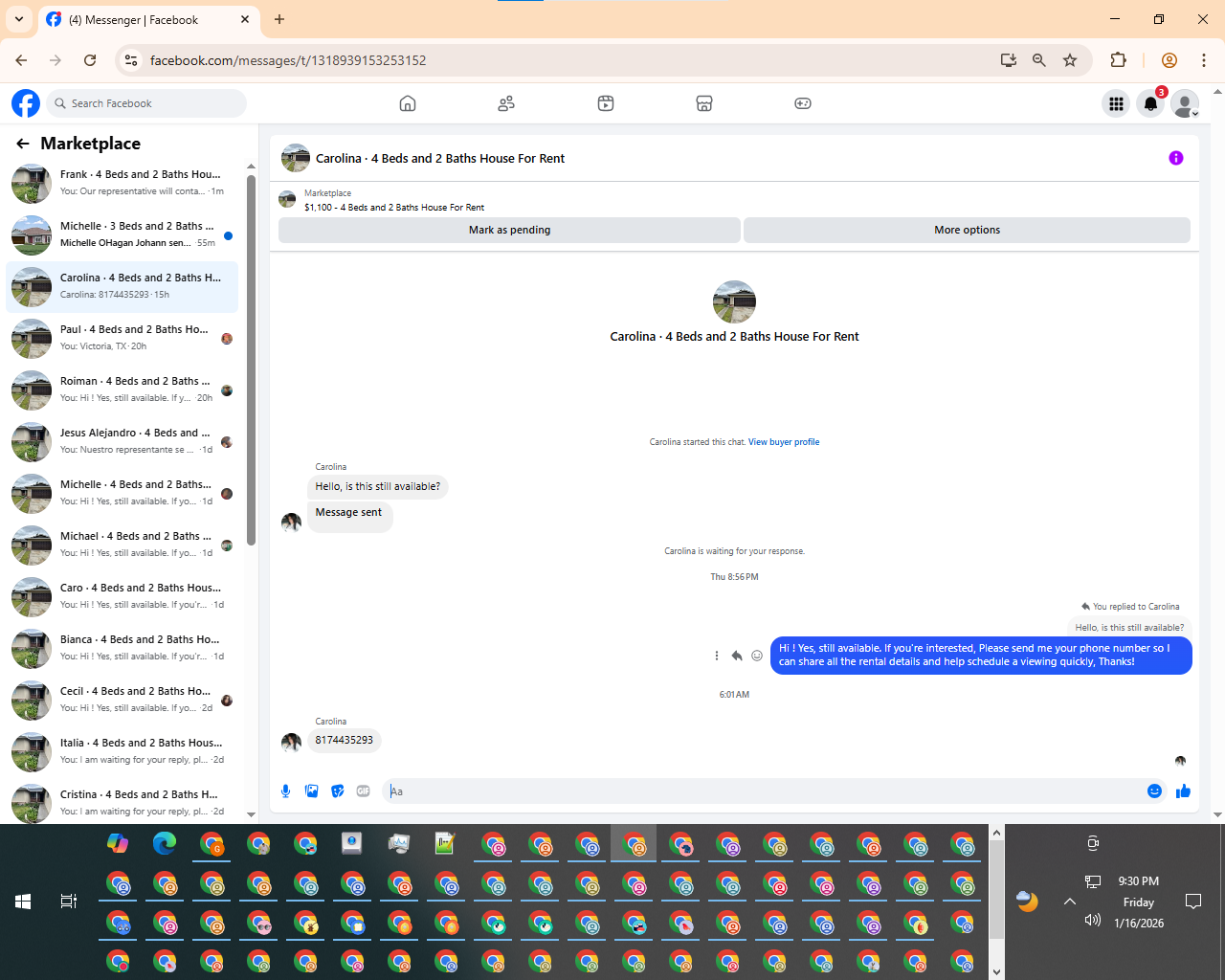
Task: Open the Windows notification center icon
Action: click(1193, 902)
